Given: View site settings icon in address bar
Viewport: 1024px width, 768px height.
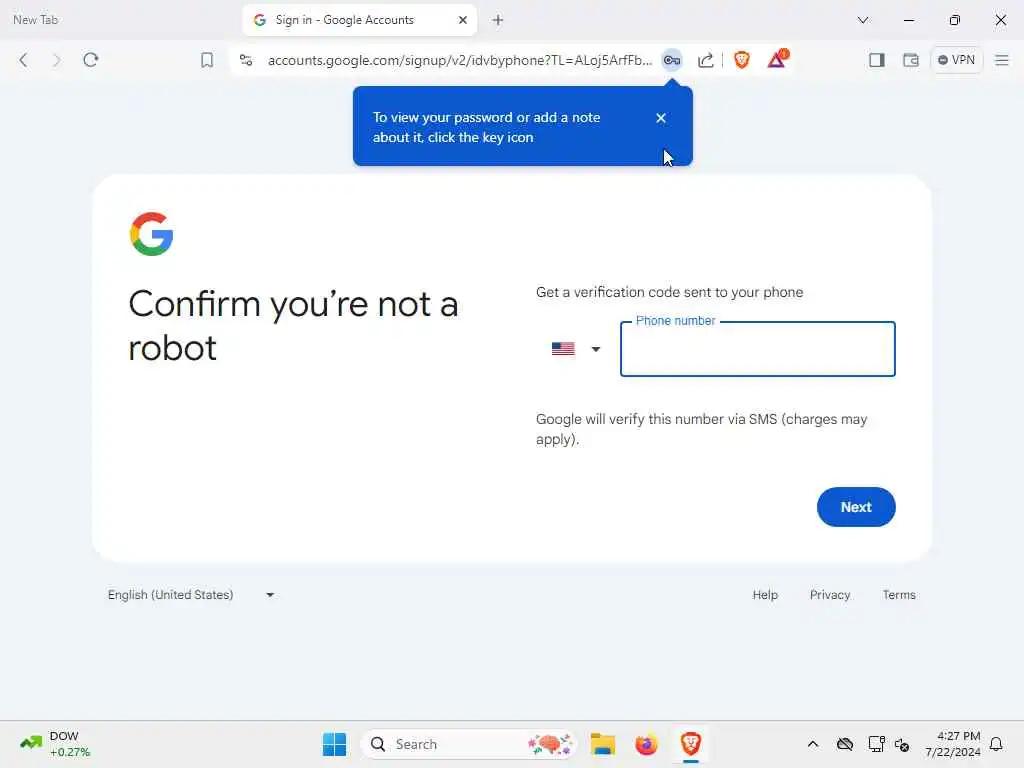Looking at the screenshot, I should [246, 60].
